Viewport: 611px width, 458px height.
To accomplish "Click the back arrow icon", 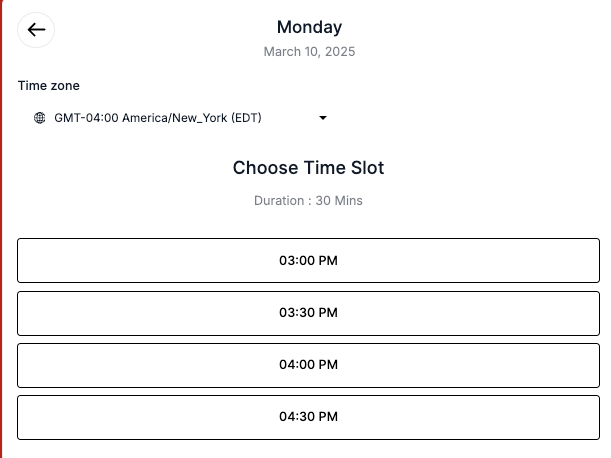I will pyautogui.click(x=36, y=30).
